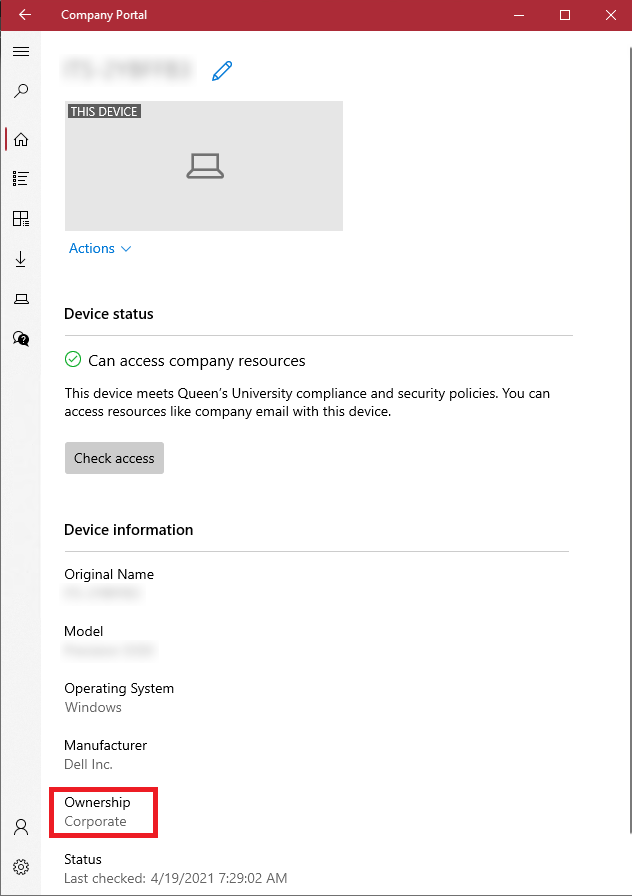Viewport: 632px width, 896px height.
Task: Click the Ownership Corporate field
Action: [103, 812]
